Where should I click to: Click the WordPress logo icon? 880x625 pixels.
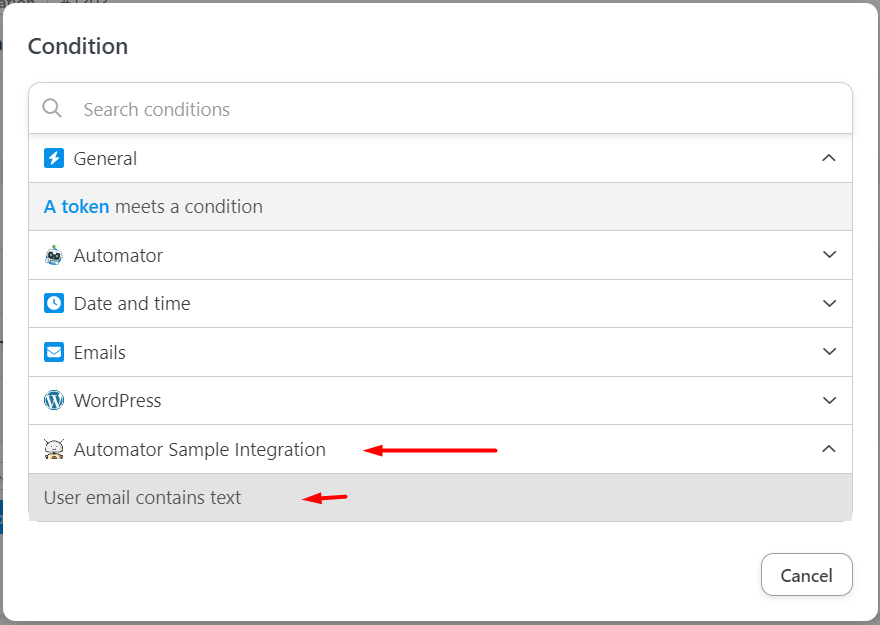point(54,400)
